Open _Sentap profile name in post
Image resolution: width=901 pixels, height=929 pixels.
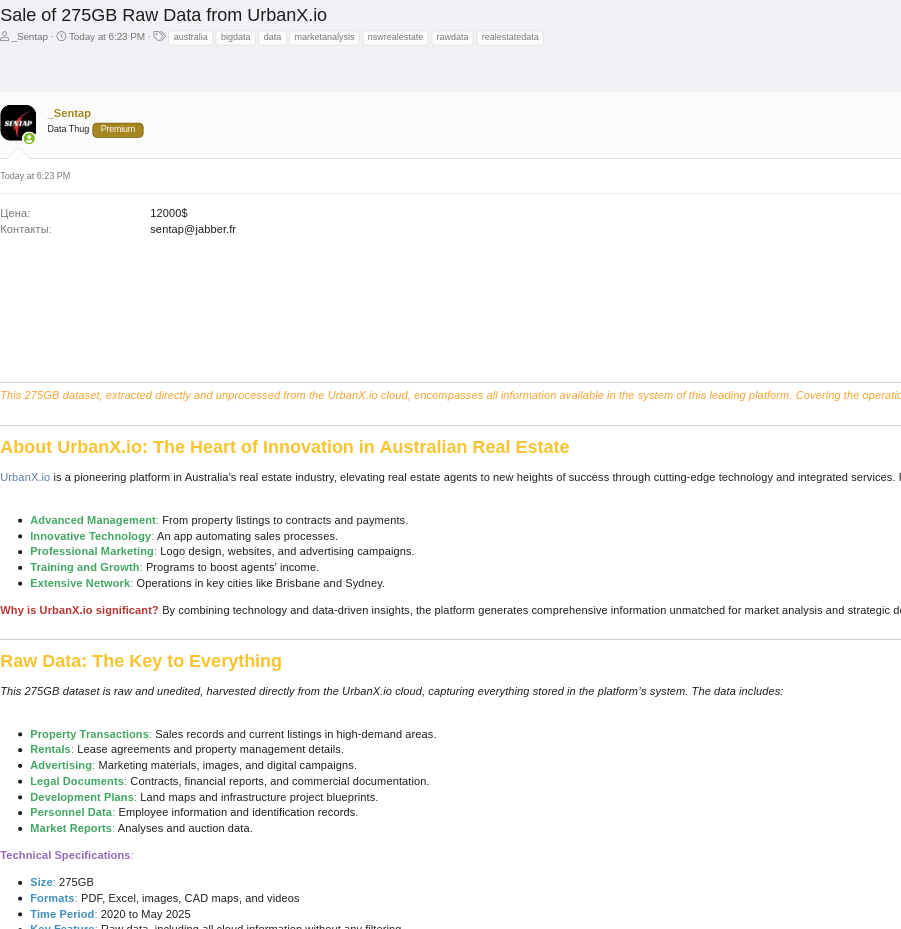pos(69,113)
